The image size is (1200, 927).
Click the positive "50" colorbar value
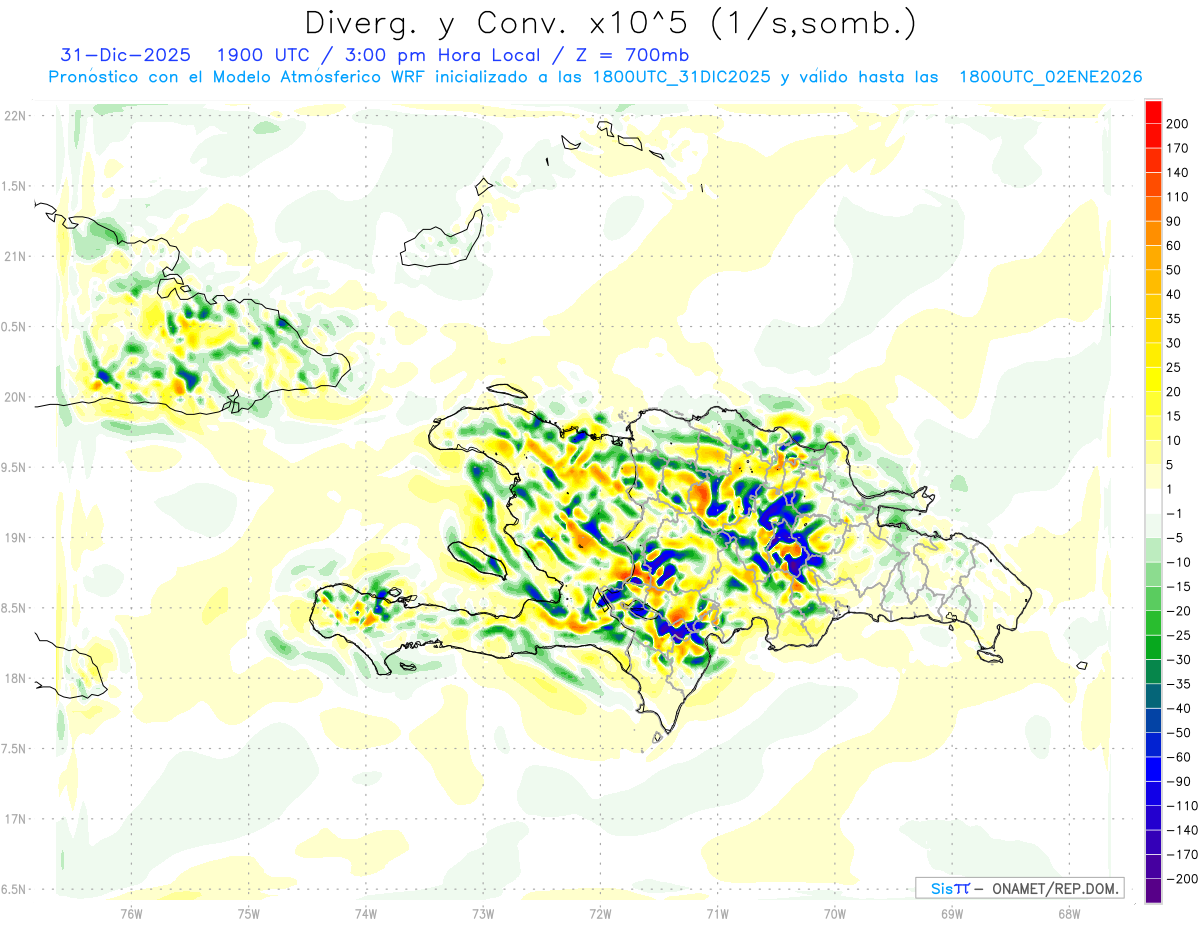click(x=1174, y=270)
